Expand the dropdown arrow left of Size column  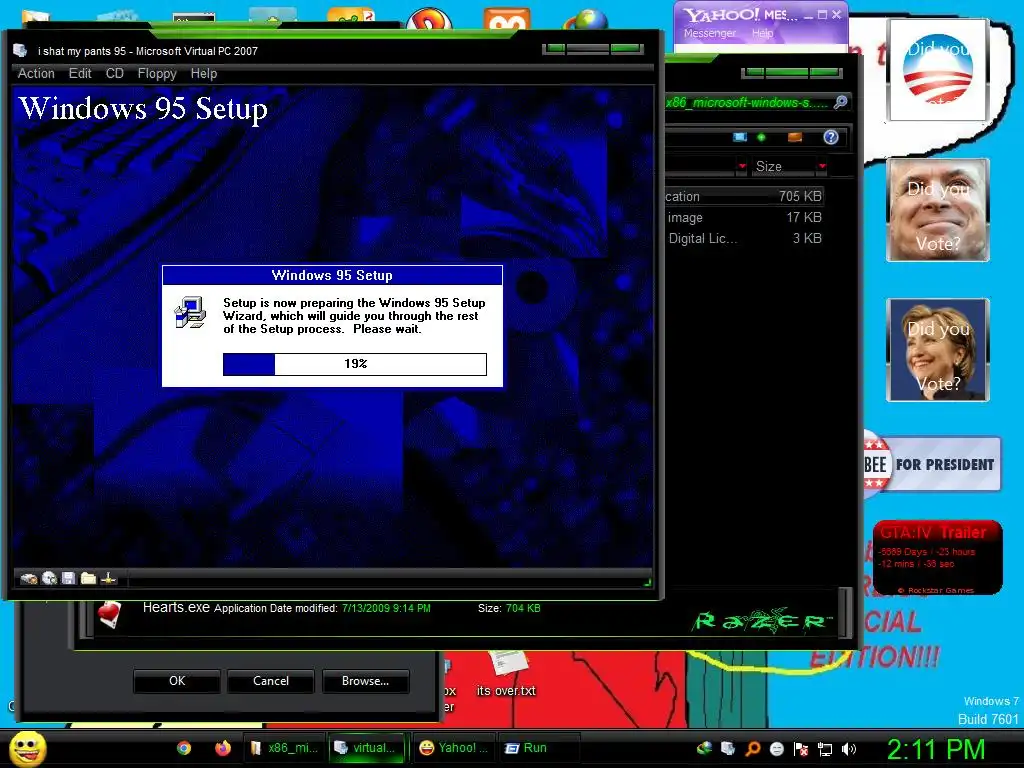742,167
